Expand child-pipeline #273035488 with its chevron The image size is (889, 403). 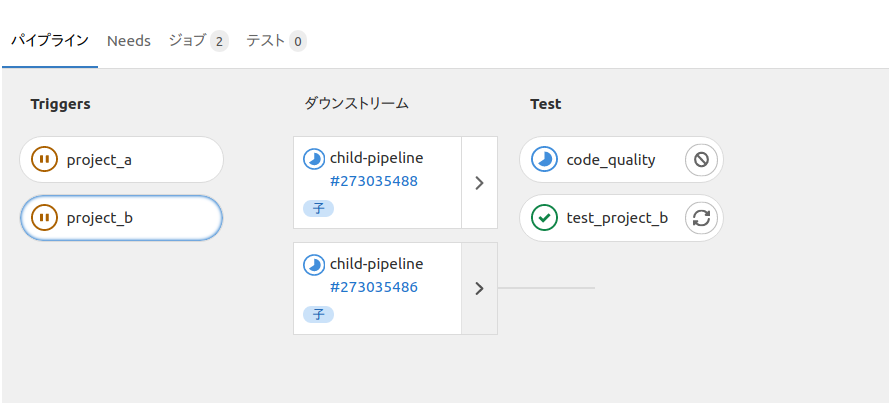point(480,183)
